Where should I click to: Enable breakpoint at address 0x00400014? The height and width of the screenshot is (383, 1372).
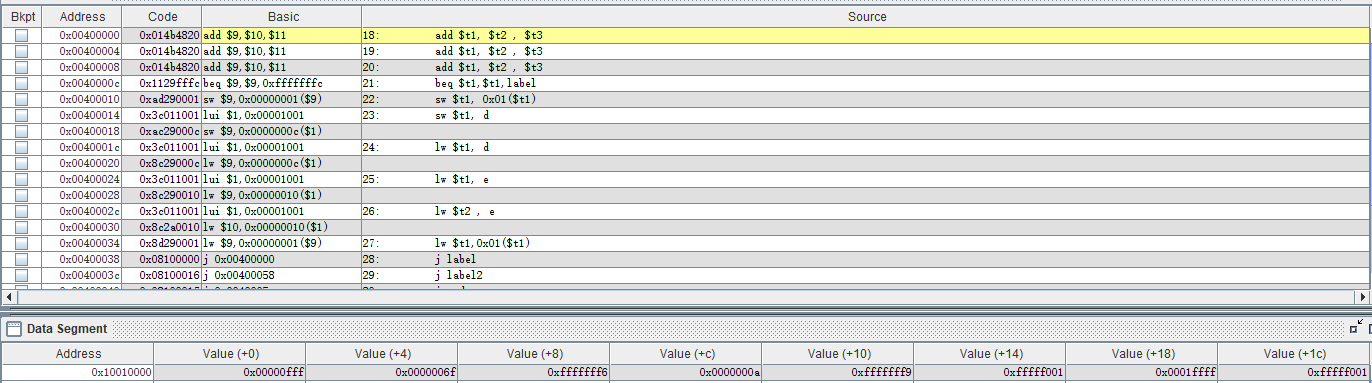tap(20, 115)
